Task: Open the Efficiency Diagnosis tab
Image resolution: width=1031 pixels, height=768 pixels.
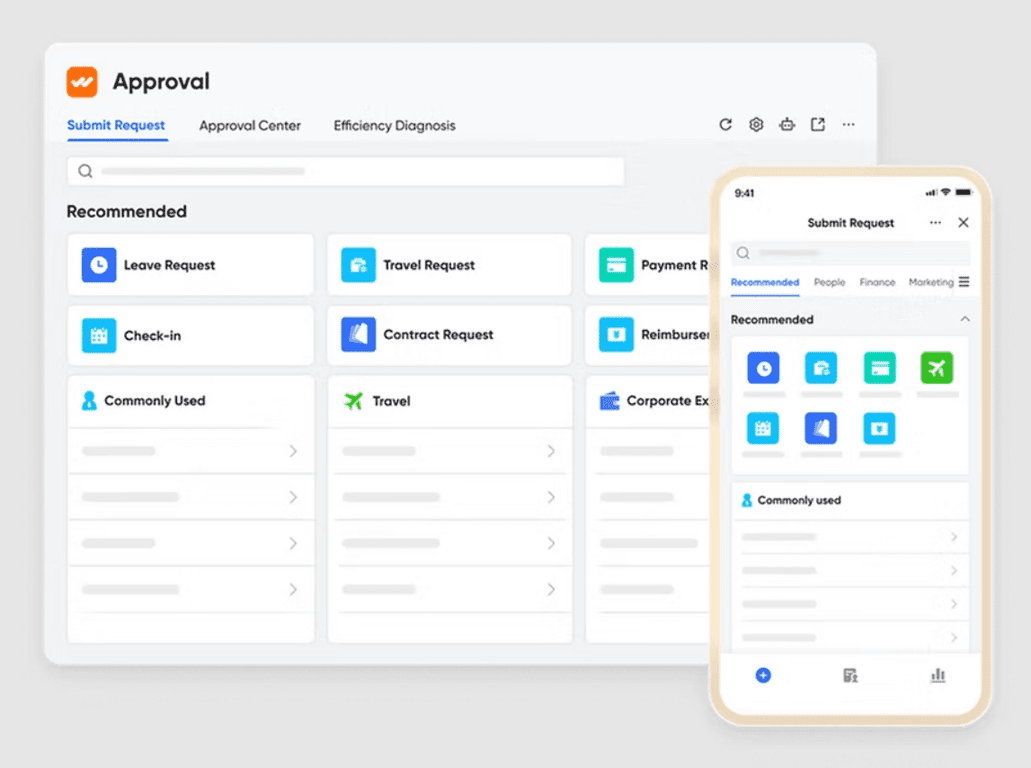Action: pos(394,126)
